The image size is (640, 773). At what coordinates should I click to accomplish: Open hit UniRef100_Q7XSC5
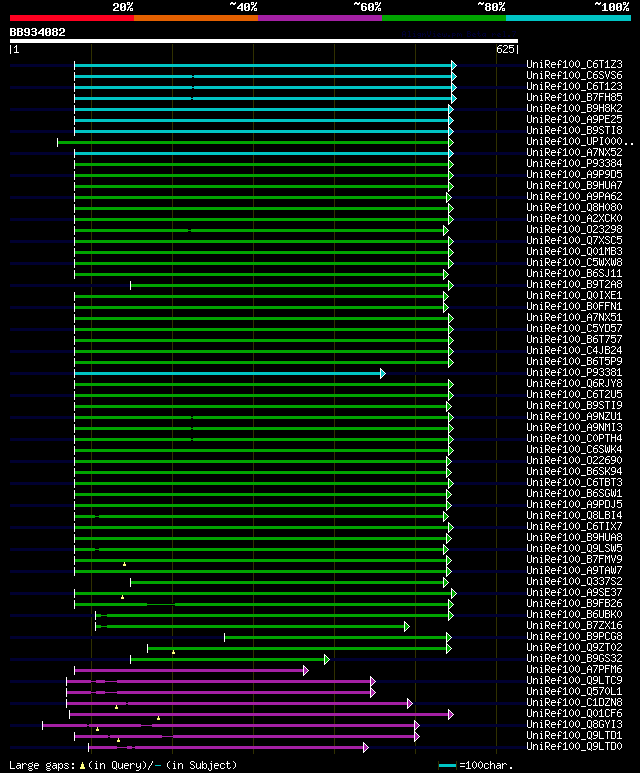[x=574, y=241]
